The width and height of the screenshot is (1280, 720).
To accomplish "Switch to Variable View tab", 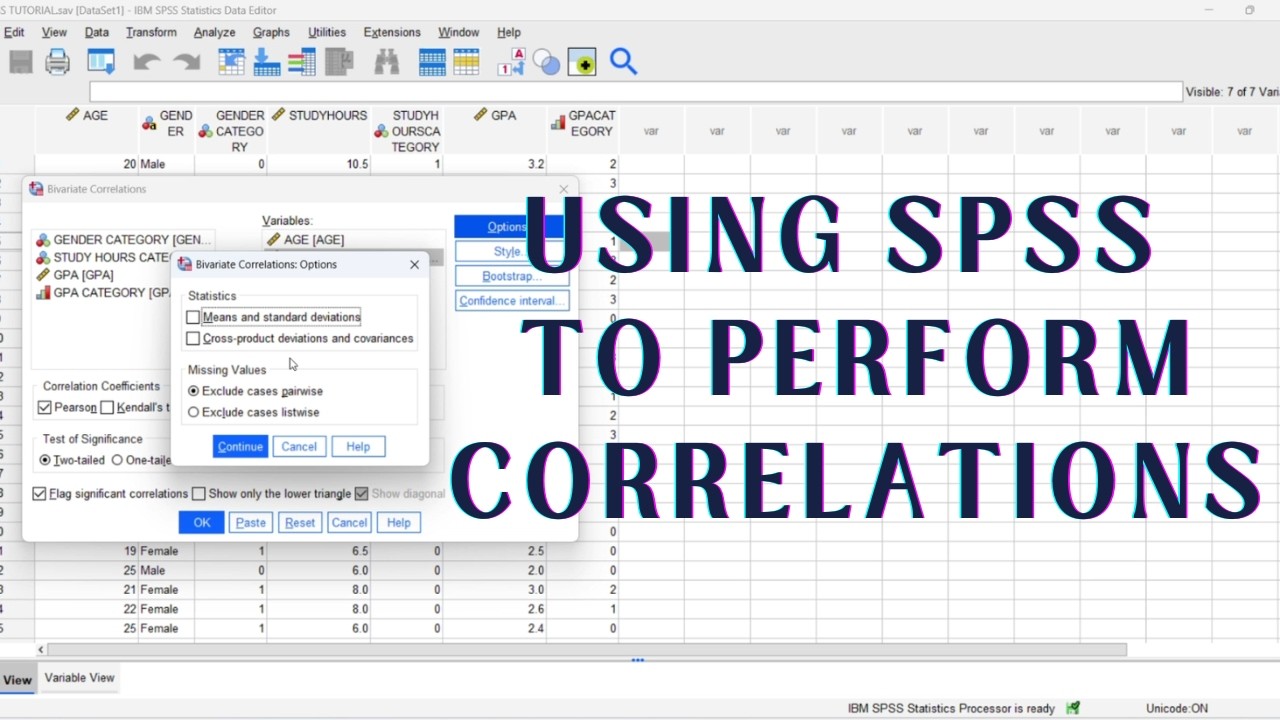I will point(79,678).
